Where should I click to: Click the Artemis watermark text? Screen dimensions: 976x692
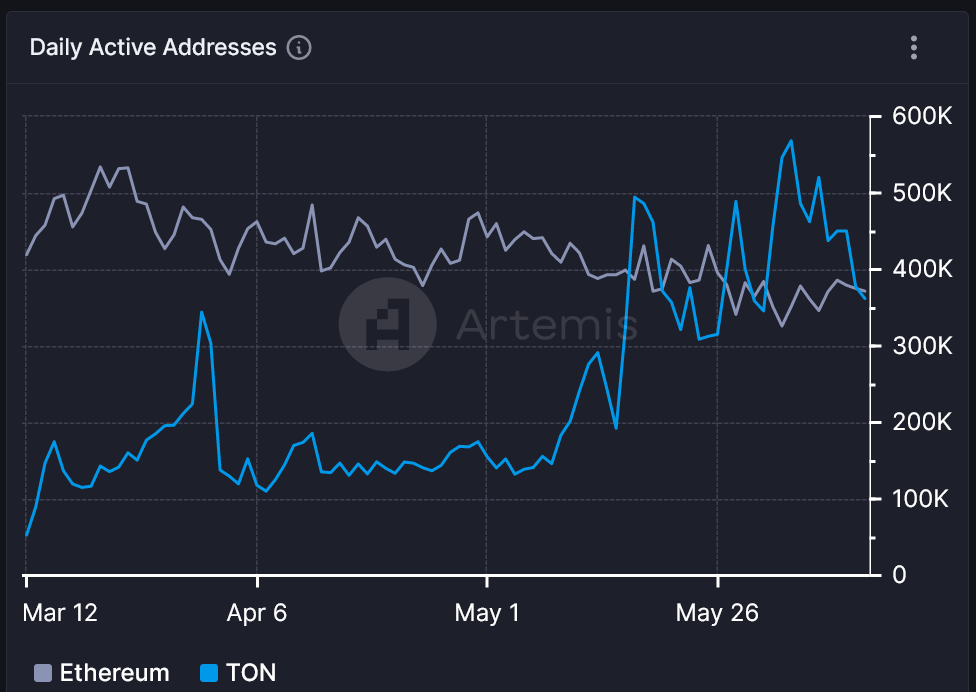click(547, 324)
